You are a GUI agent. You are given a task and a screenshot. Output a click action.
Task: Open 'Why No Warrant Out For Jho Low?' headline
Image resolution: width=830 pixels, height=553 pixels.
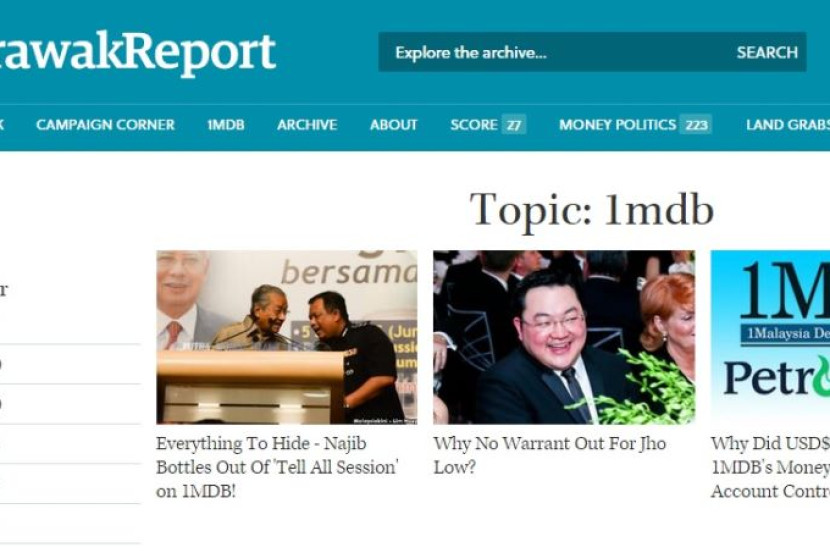point(549,455)
